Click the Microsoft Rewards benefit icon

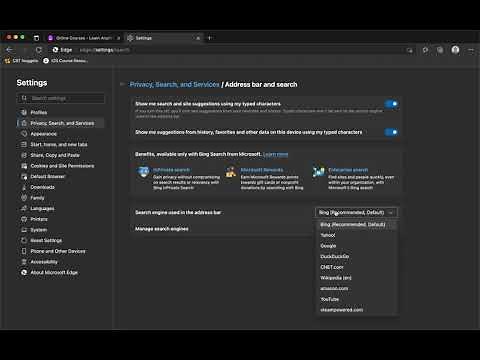(x=231, y=172)
